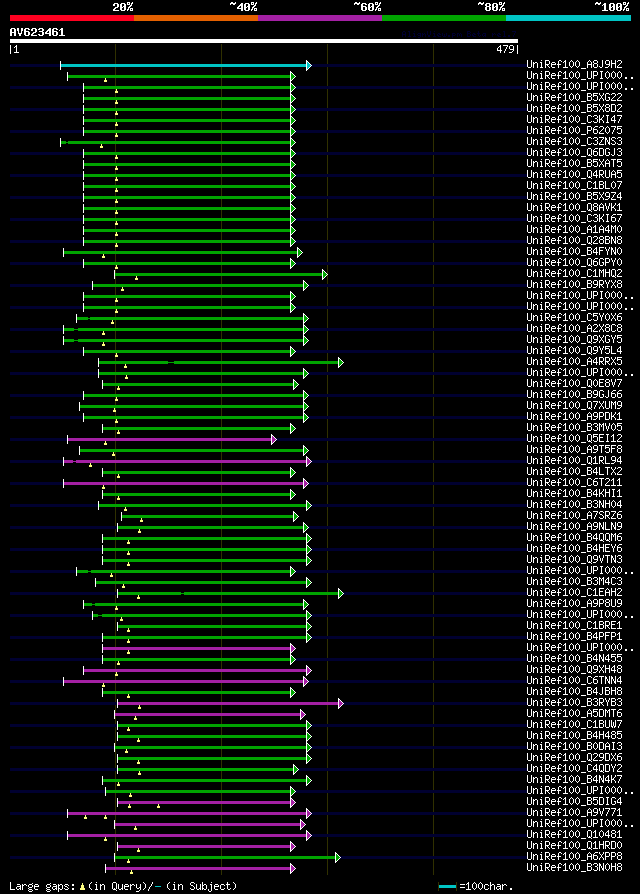This screenshot has height=894, width=640.
Task: Select the UniRef100_C5Y0X6 label
Action: click(x=574, y=318)
